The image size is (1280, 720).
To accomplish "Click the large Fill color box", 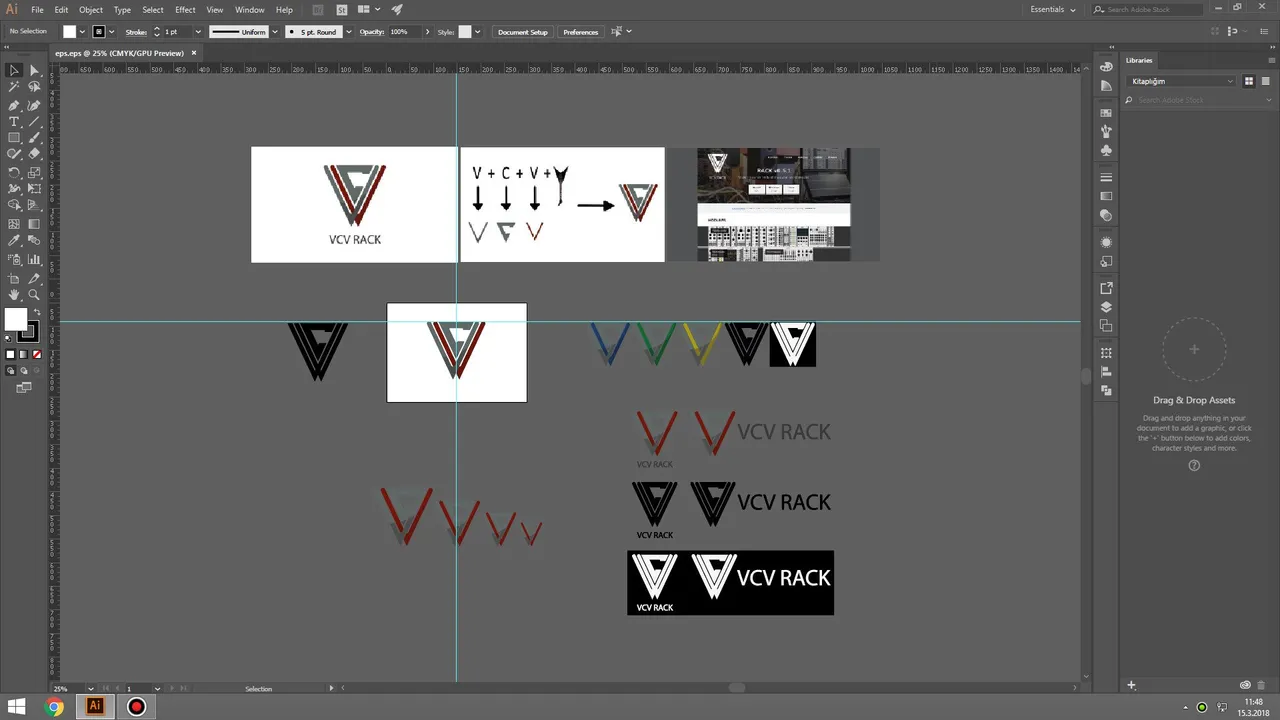I will pyautogui.click(x=16, y=320).
